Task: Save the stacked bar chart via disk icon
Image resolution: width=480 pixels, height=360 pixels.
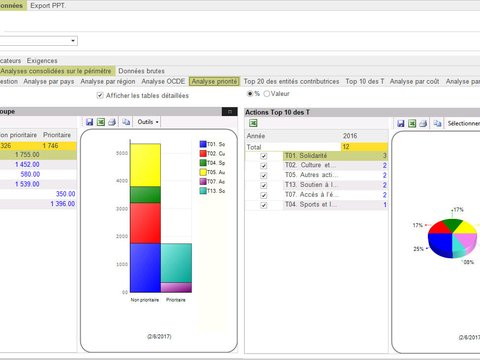Action: (89, 122)
